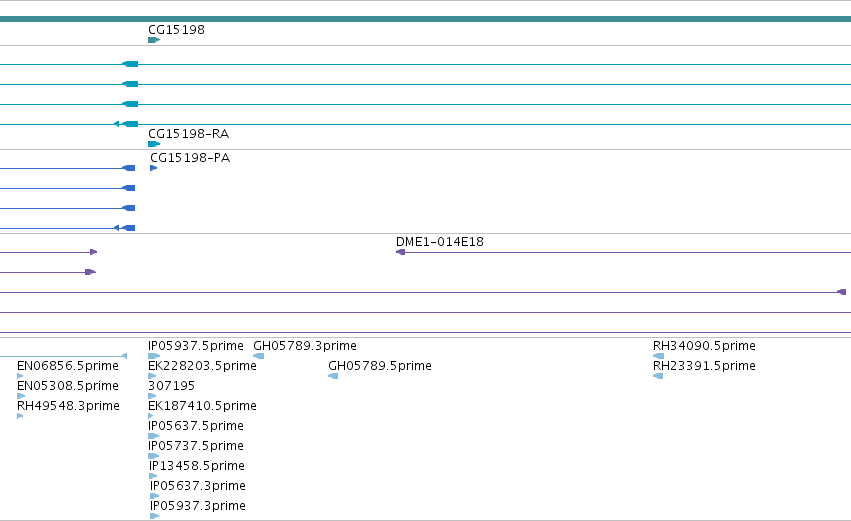Viewport: 851px width, 521px height.
Task: Select the GH05789.5prime EST glyph
Action: coord(333,377)
